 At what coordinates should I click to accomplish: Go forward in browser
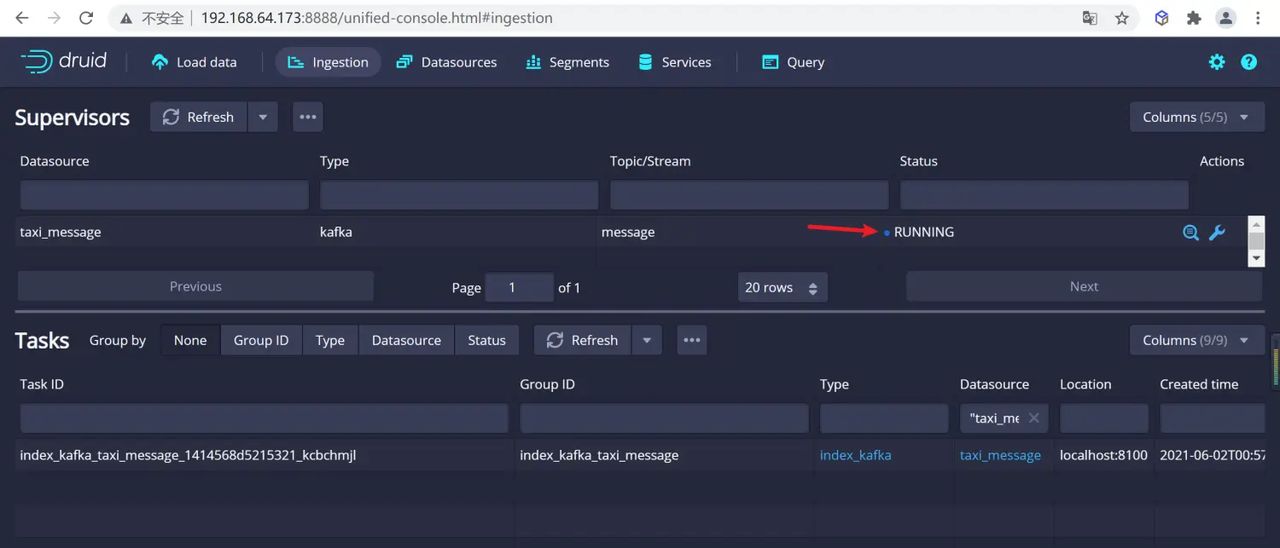click(x=53, y=18)
